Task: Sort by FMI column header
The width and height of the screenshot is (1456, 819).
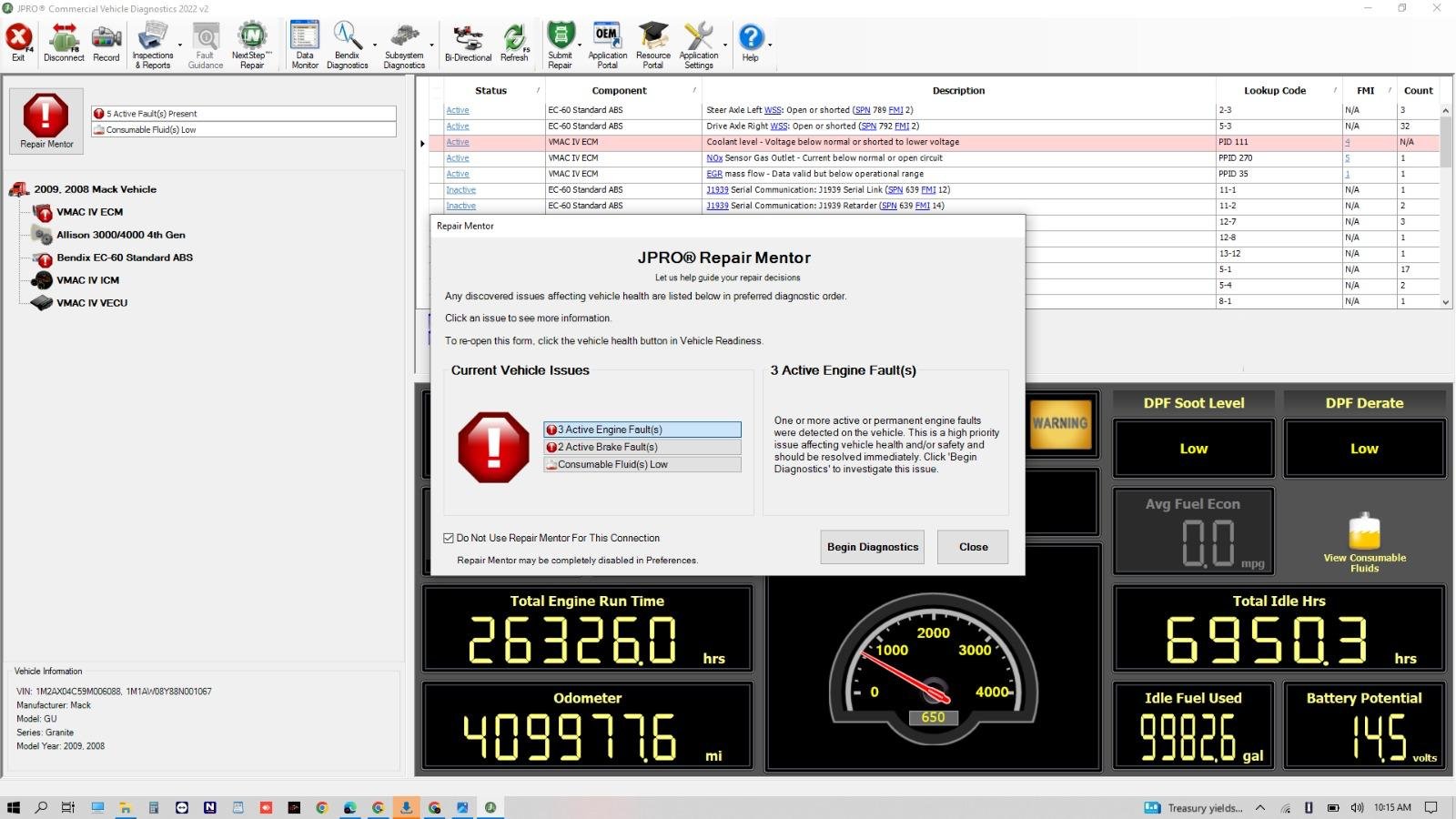Action: point(1365,90)
